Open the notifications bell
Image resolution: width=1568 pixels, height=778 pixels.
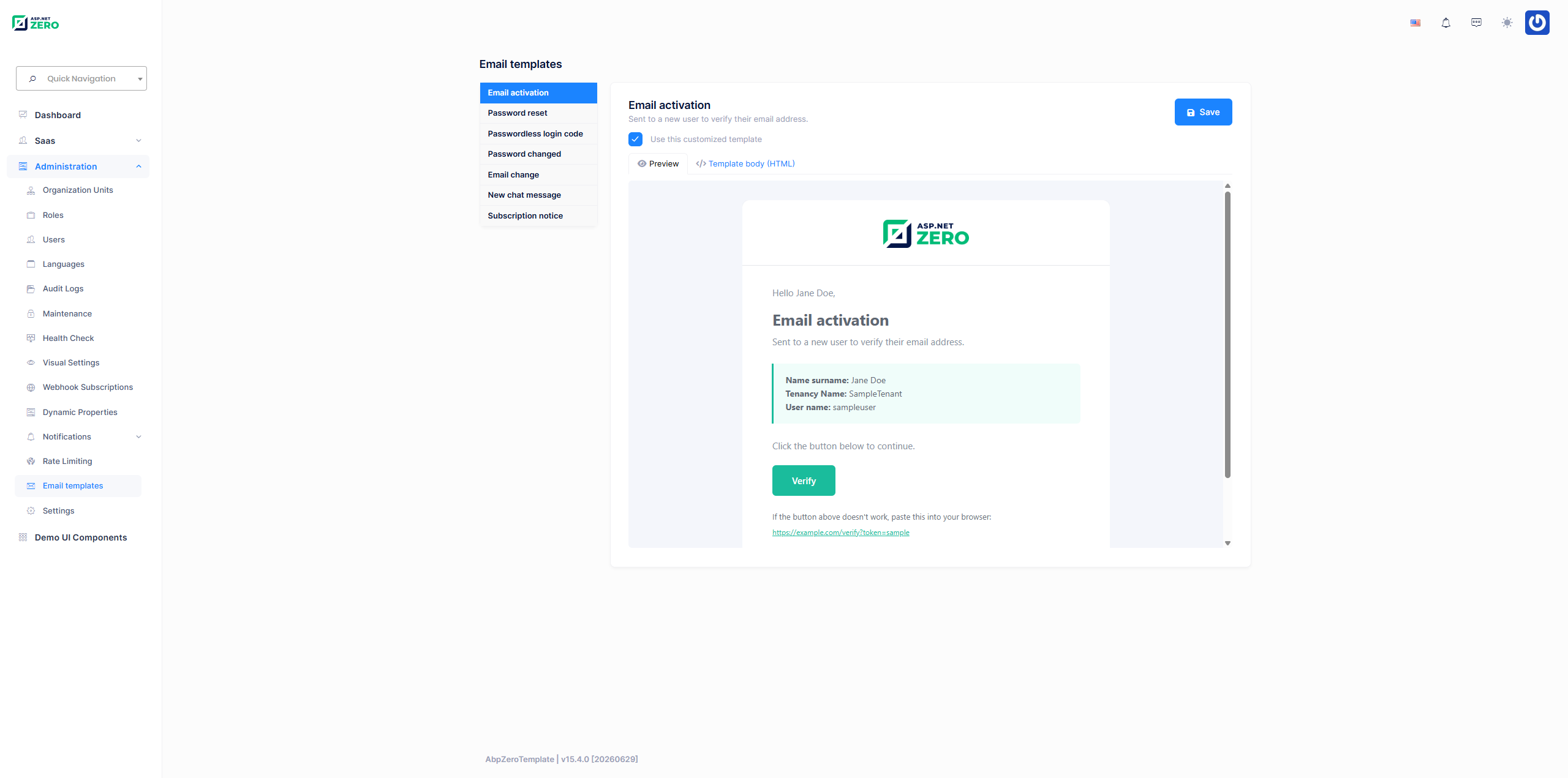tap(1446, 23)
